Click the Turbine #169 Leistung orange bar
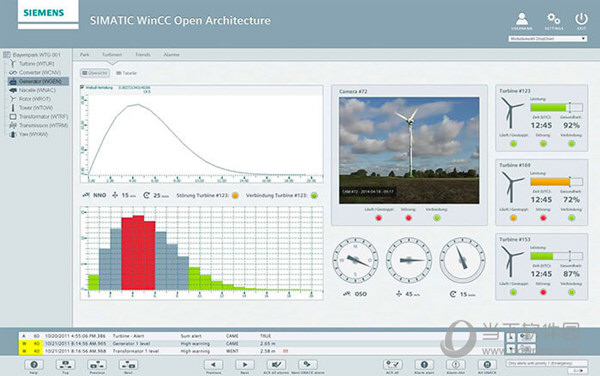 click(x=551, y=182)
